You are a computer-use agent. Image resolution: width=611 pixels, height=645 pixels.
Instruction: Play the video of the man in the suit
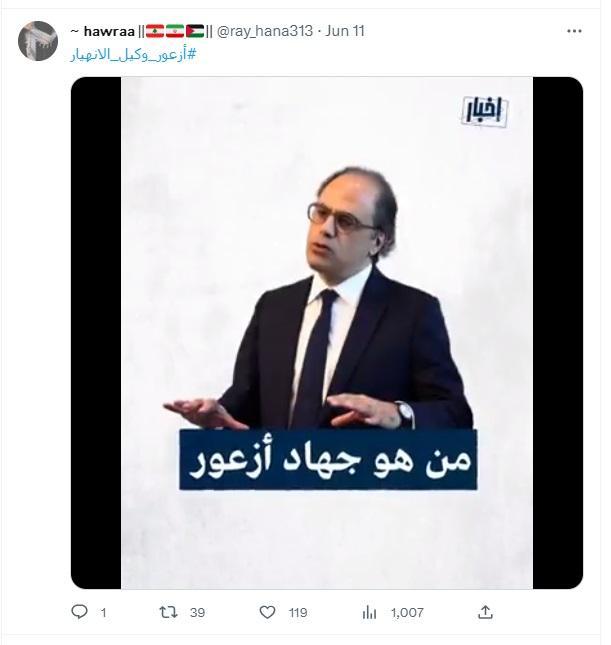(x=327, y=333)
